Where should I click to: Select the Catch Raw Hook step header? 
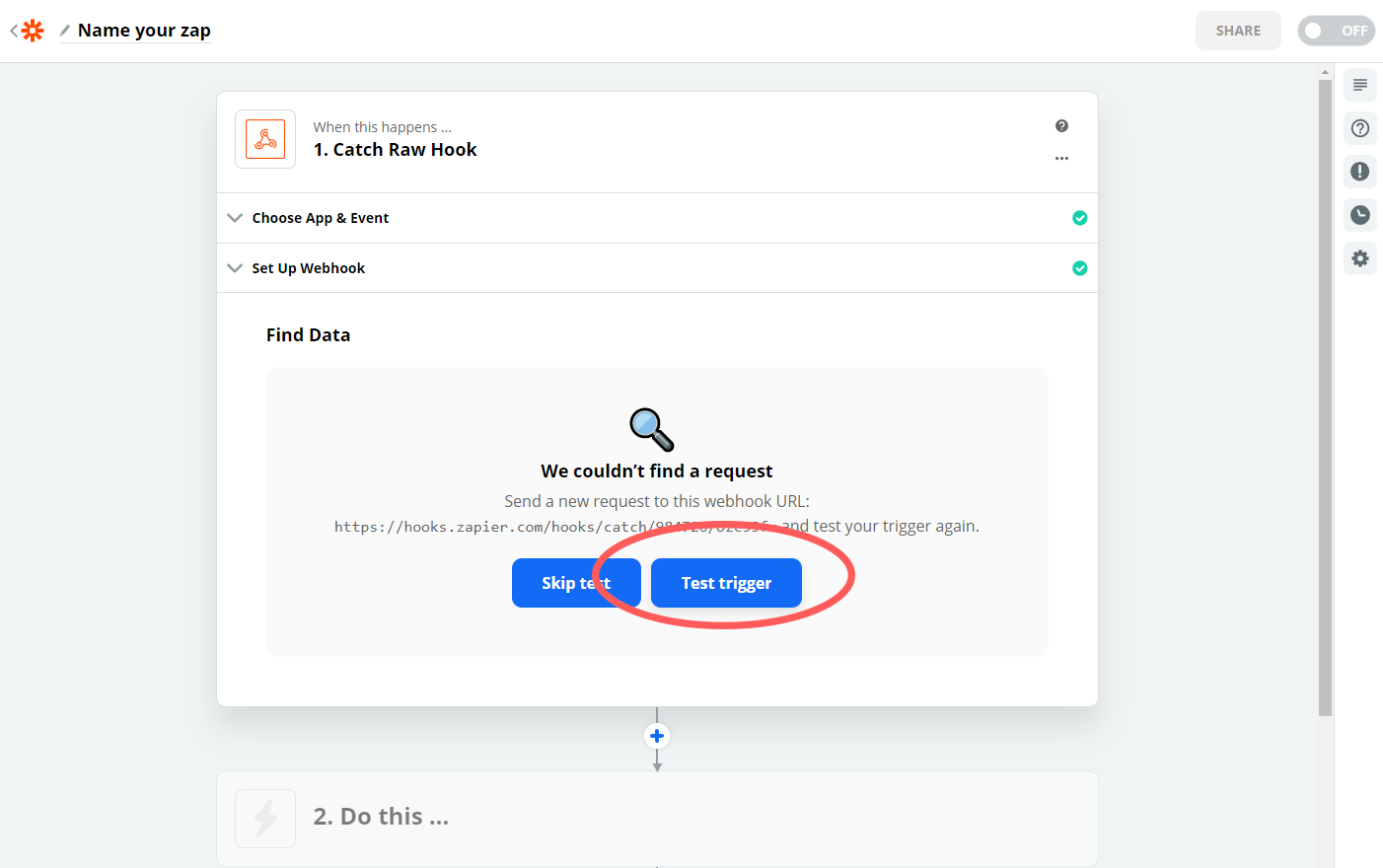point(395,149)
